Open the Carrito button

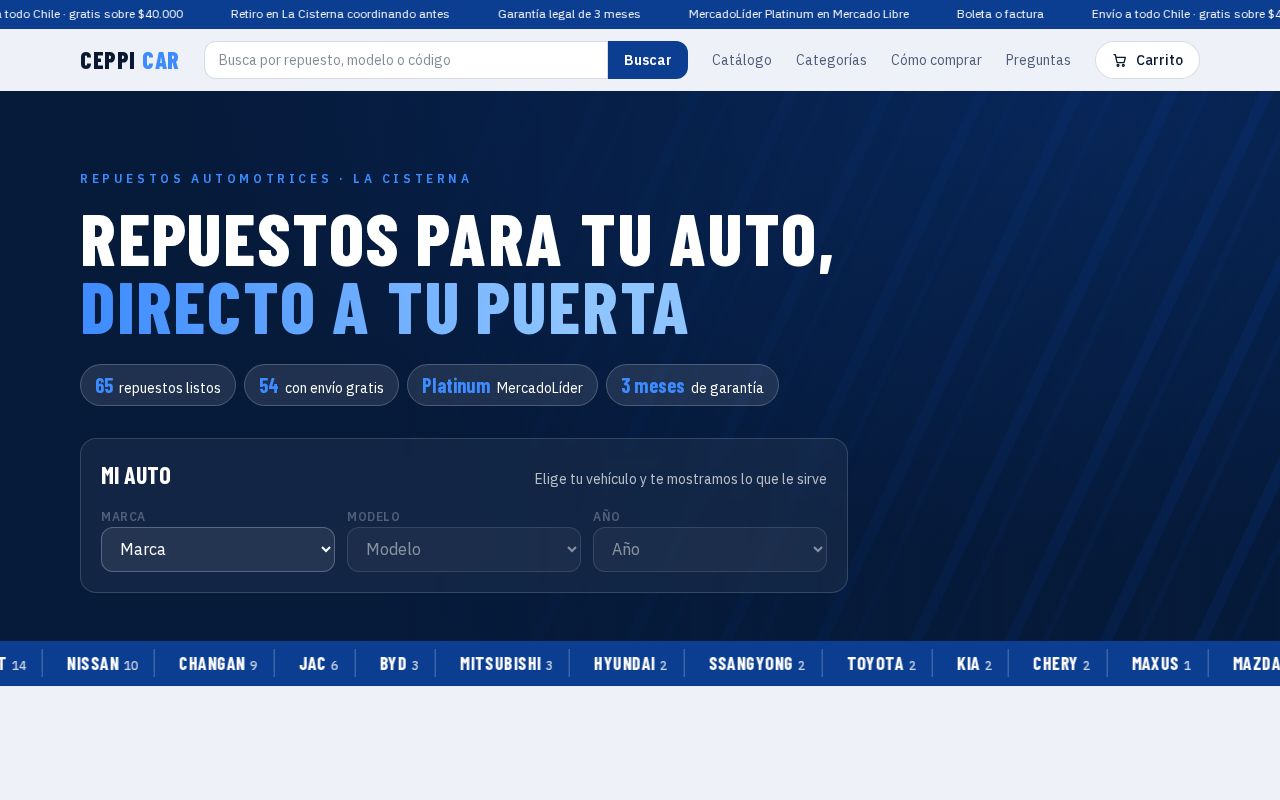pyautogui.click(x=1147, y=60)
